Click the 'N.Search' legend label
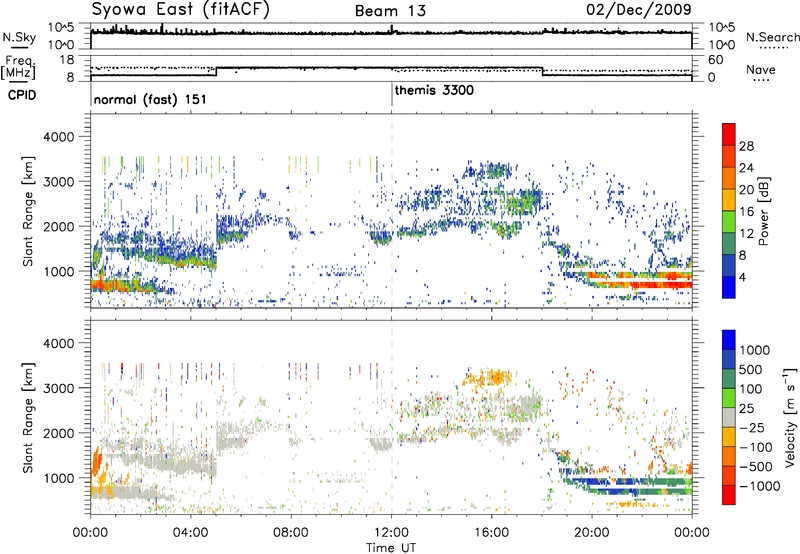Image resolution: width=800 pixels, height=554 pixels. 772,37
